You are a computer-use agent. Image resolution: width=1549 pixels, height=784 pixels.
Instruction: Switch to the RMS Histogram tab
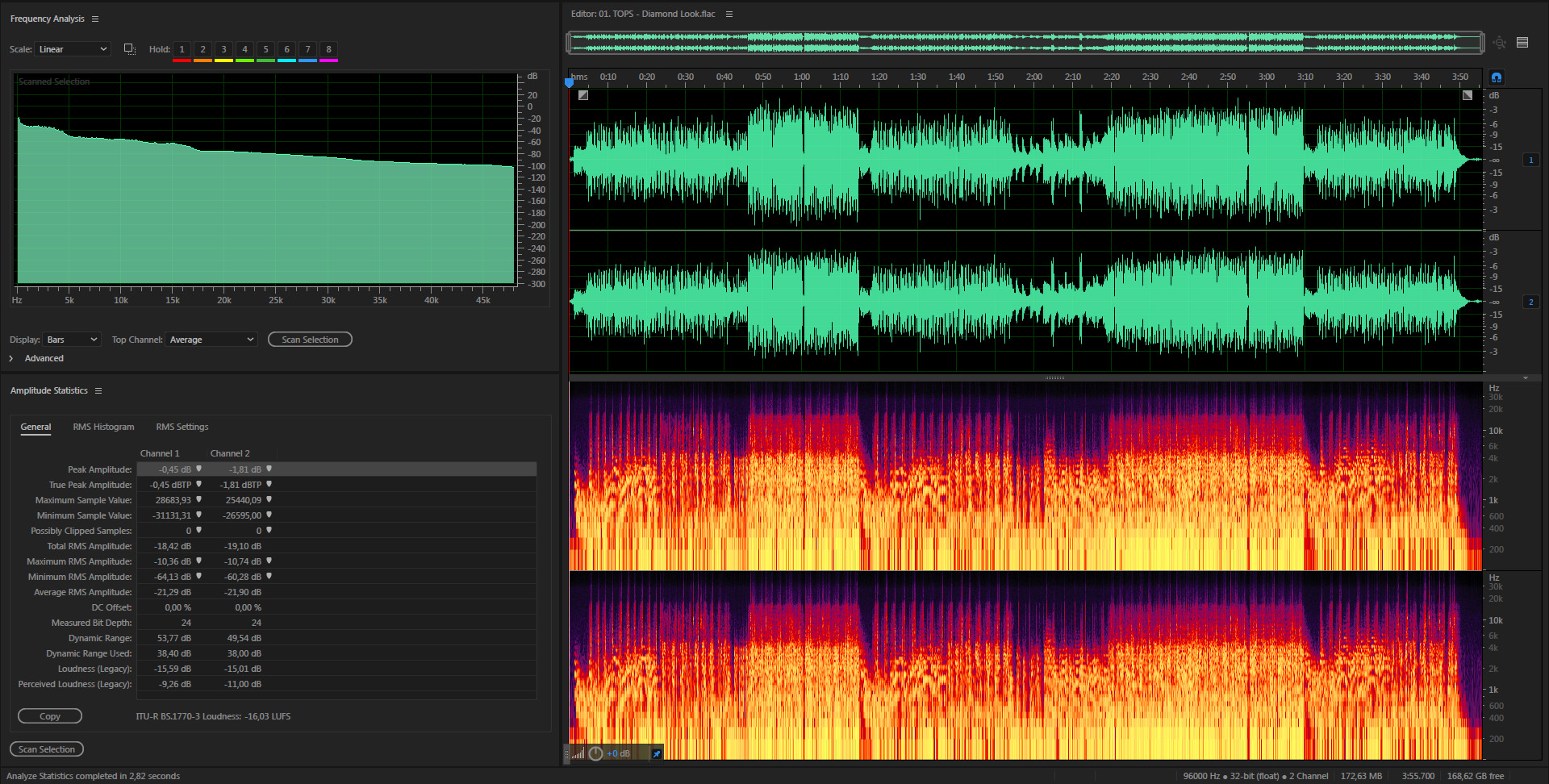pos(103,427)
